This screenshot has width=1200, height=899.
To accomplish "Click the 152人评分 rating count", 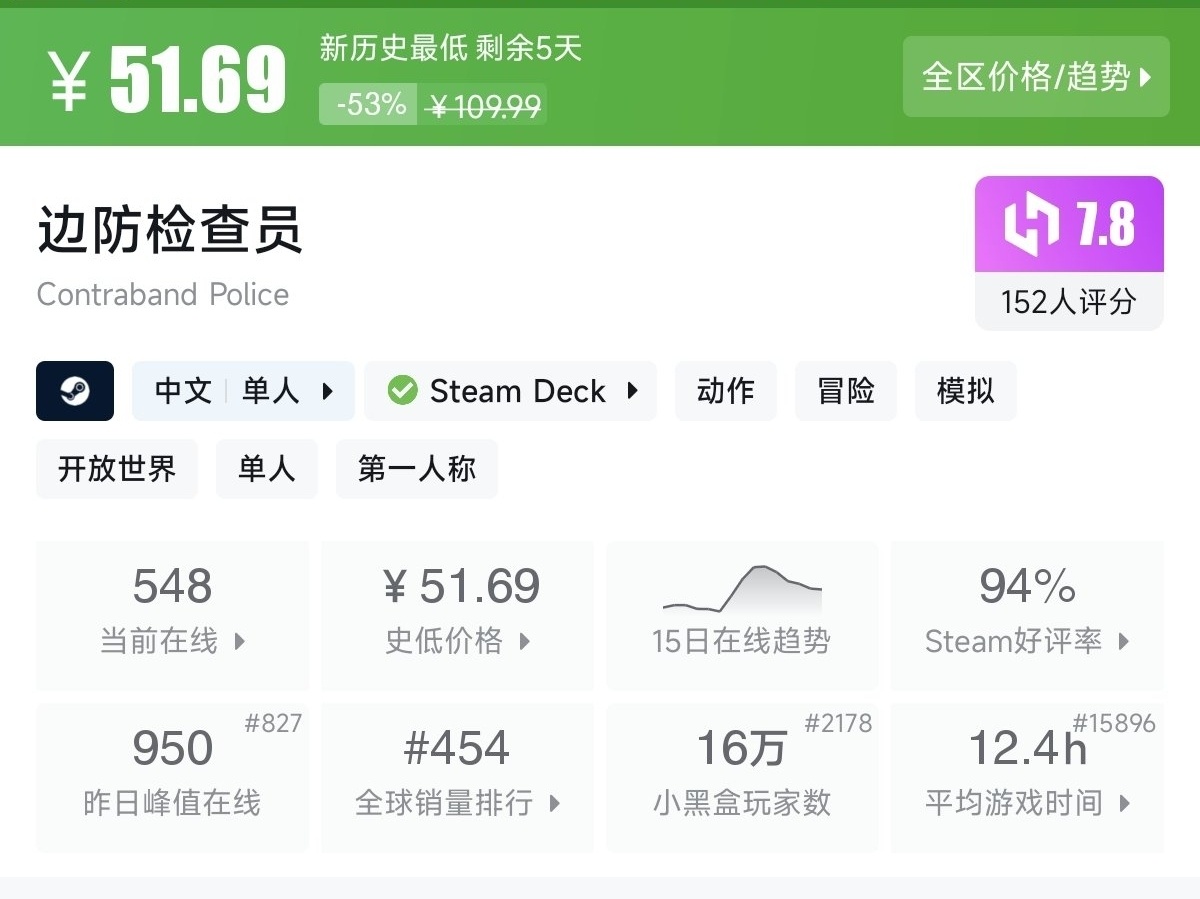I will [1069, 302].
